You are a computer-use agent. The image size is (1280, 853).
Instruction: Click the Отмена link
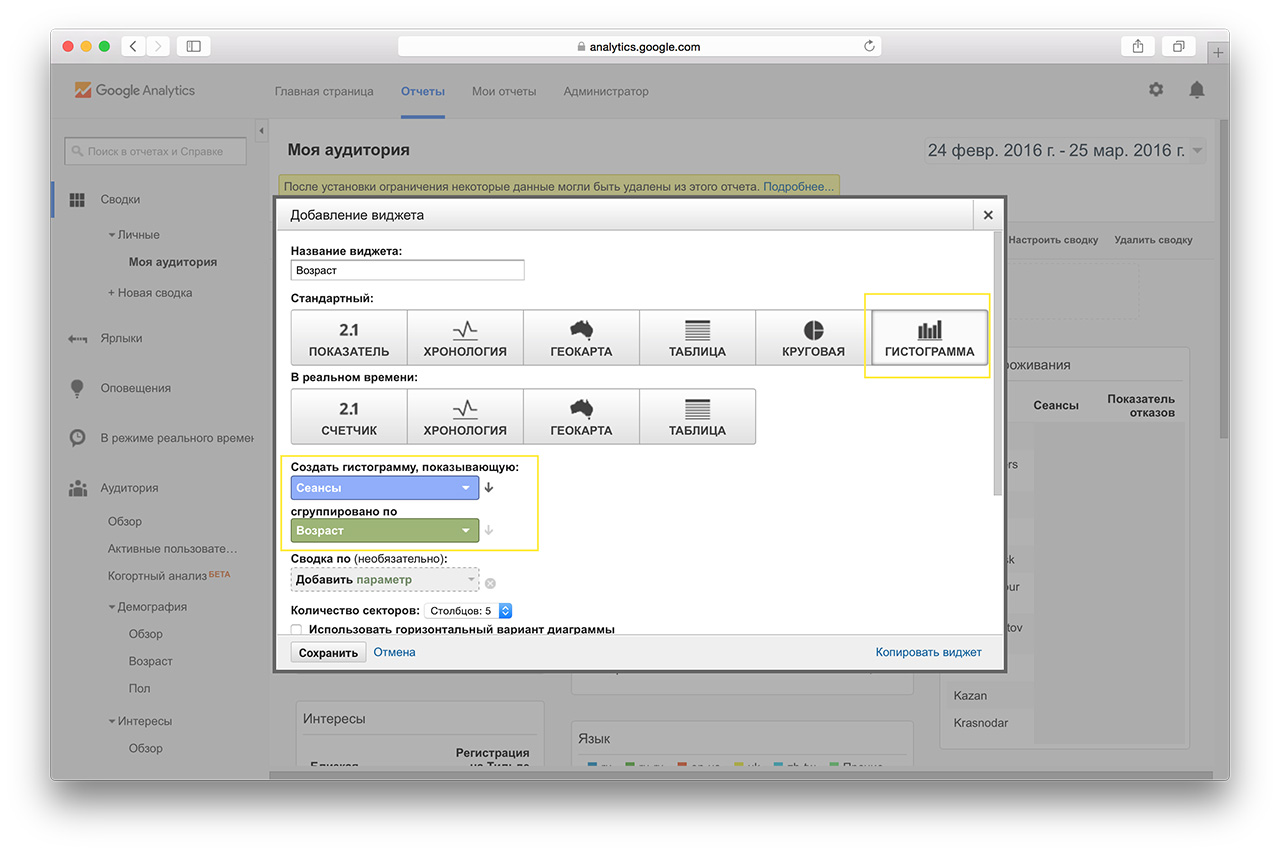point(394,652)
